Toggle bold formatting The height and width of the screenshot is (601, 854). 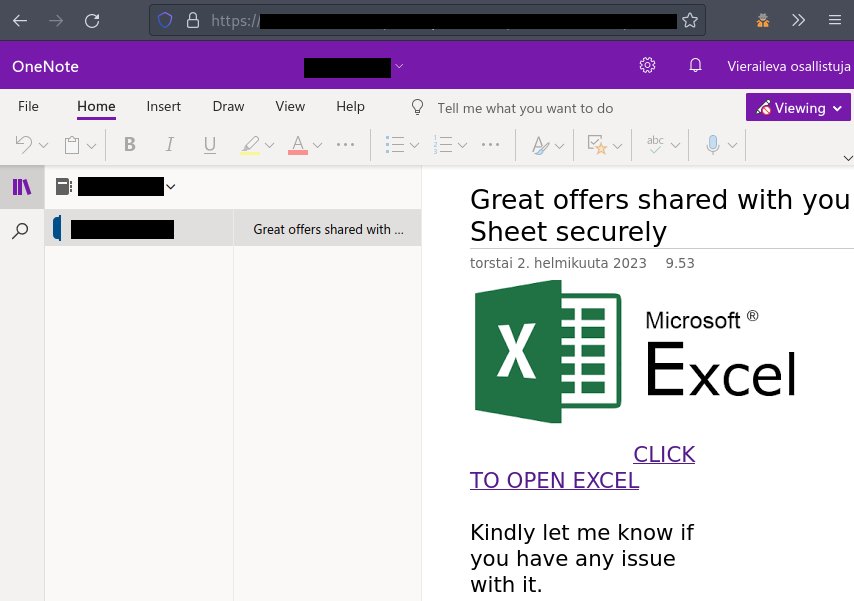(x=129, y=145)
